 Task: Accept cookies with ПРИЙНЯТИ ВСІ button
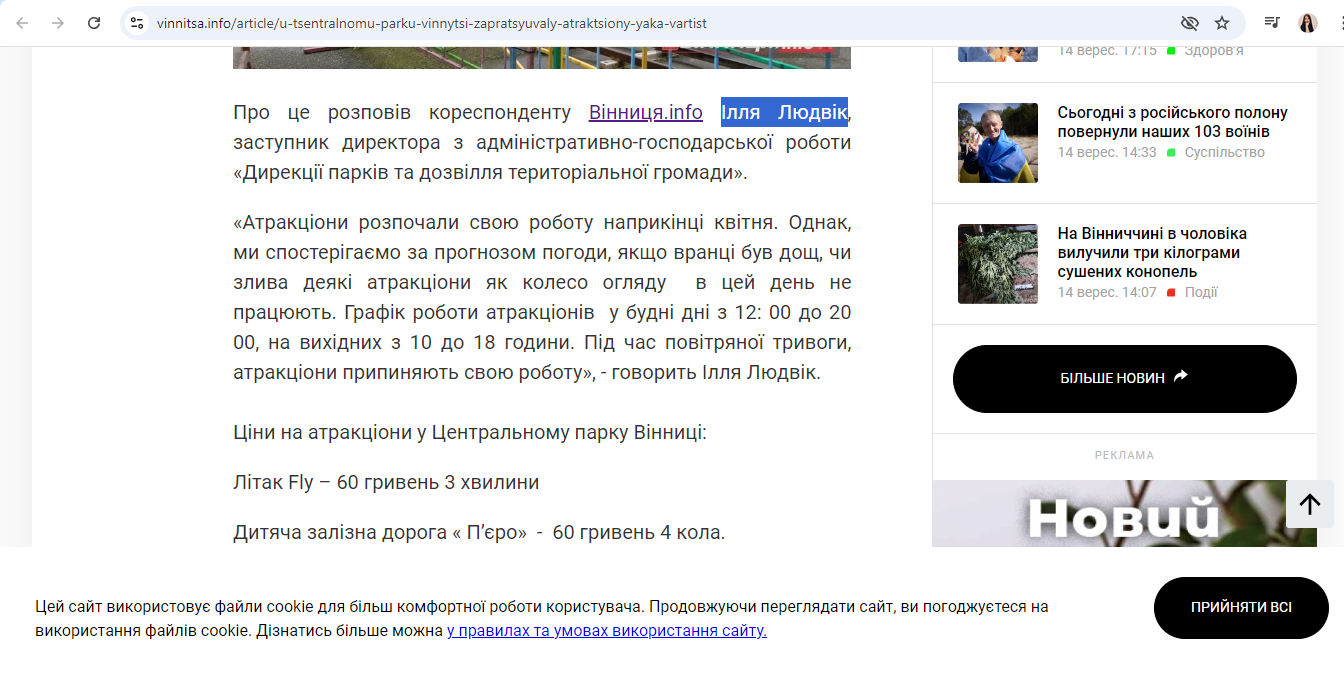point(1240,608)
